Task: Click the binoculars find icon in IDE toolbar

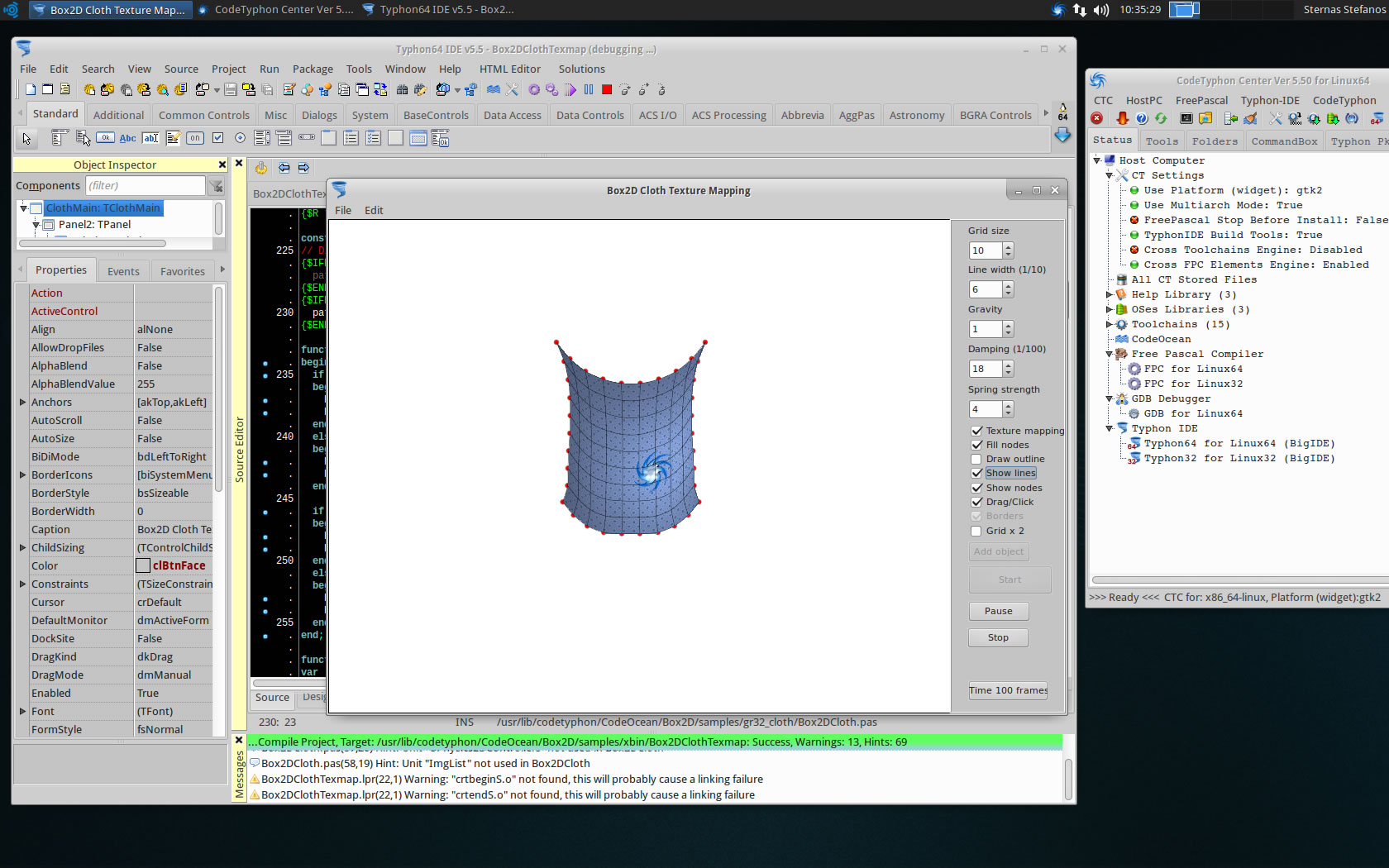Action: [403, 89]
